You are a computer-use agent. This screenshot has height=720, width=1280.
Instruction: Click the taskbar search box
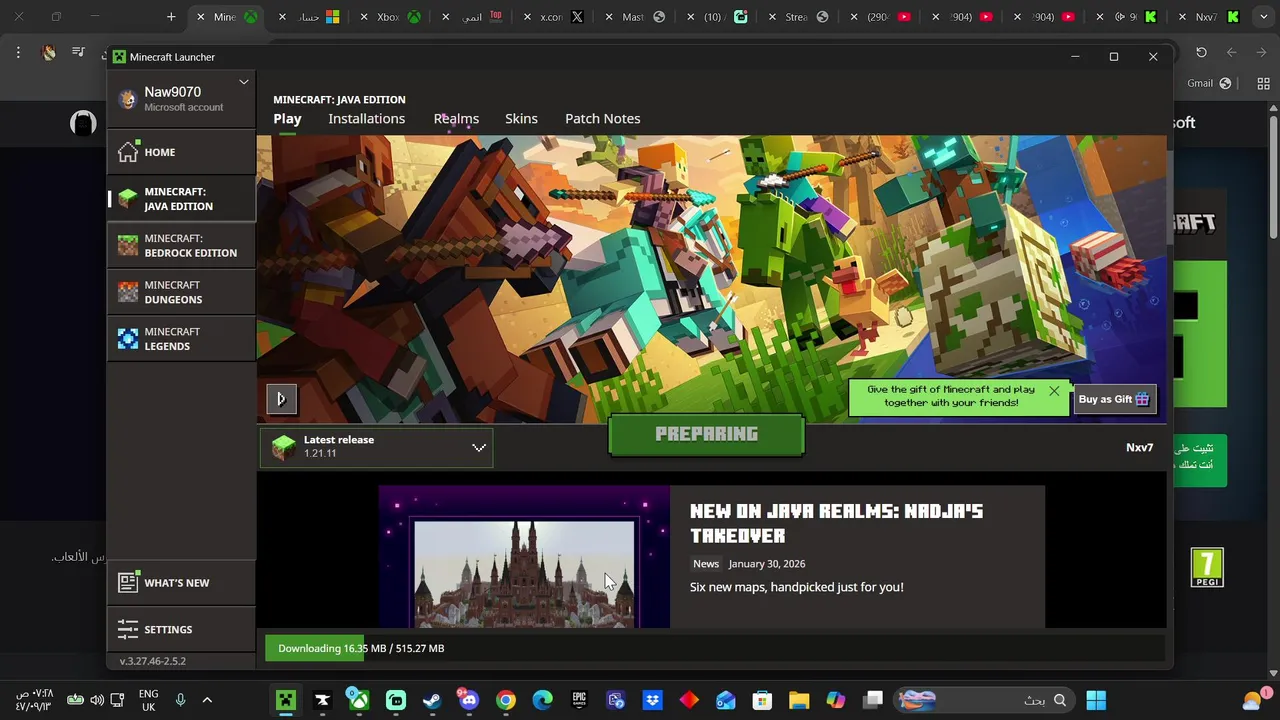click(983, 700)
